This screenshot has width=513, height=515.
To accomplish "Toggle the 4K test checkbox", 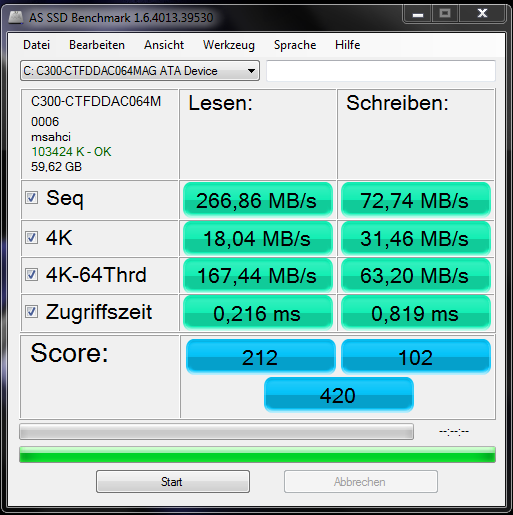I will [x=32, y=238].
